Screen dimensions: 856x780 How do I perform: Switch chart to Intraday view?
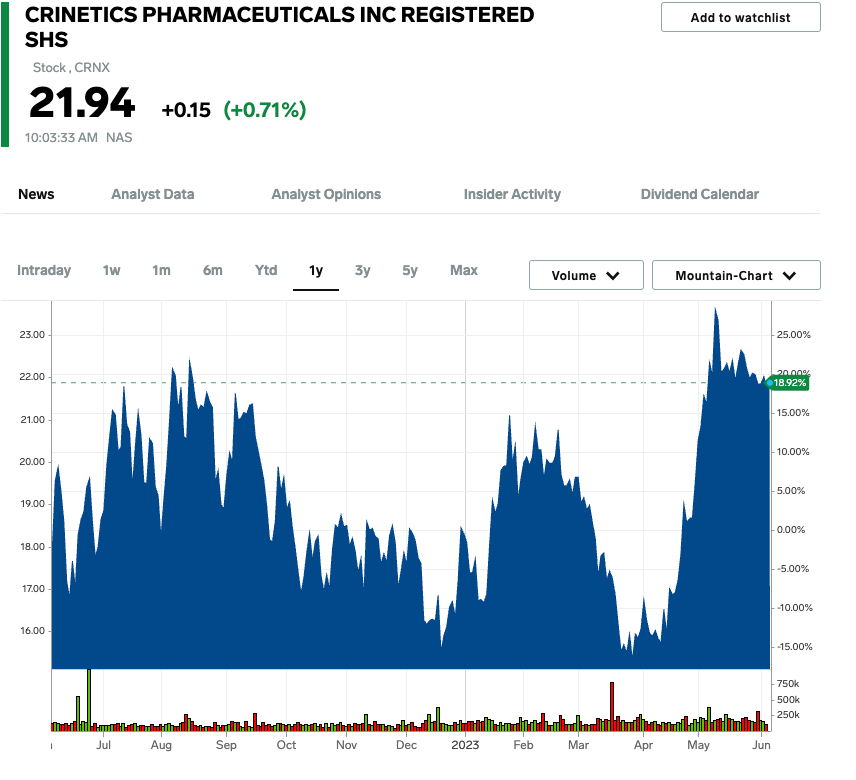pyautogui.click(x=44, y=270)
